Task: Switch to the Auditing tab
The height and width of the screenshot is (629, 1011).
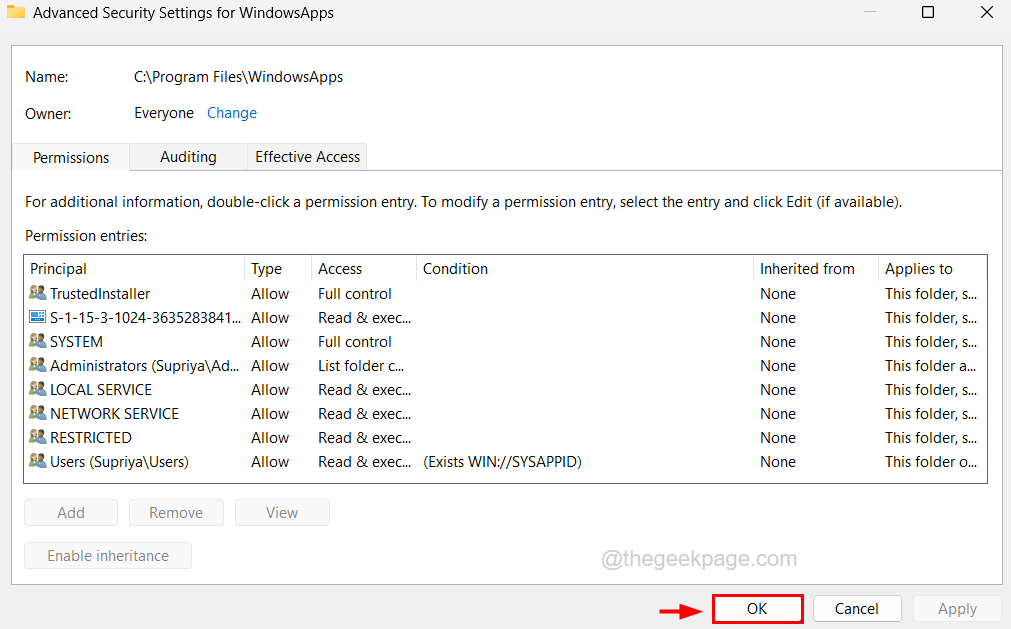Action: click(188, 157)
